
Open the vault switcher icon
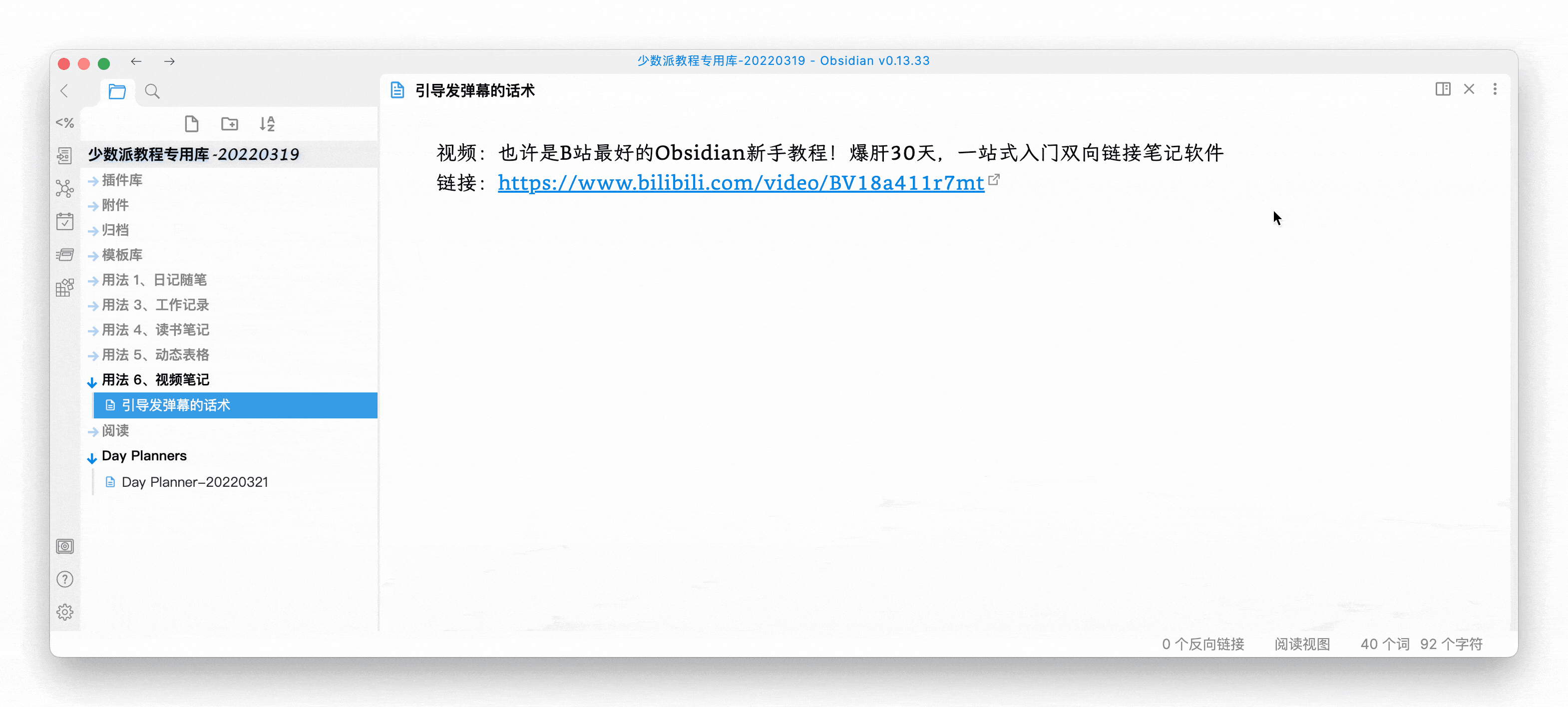coord(64,546)
